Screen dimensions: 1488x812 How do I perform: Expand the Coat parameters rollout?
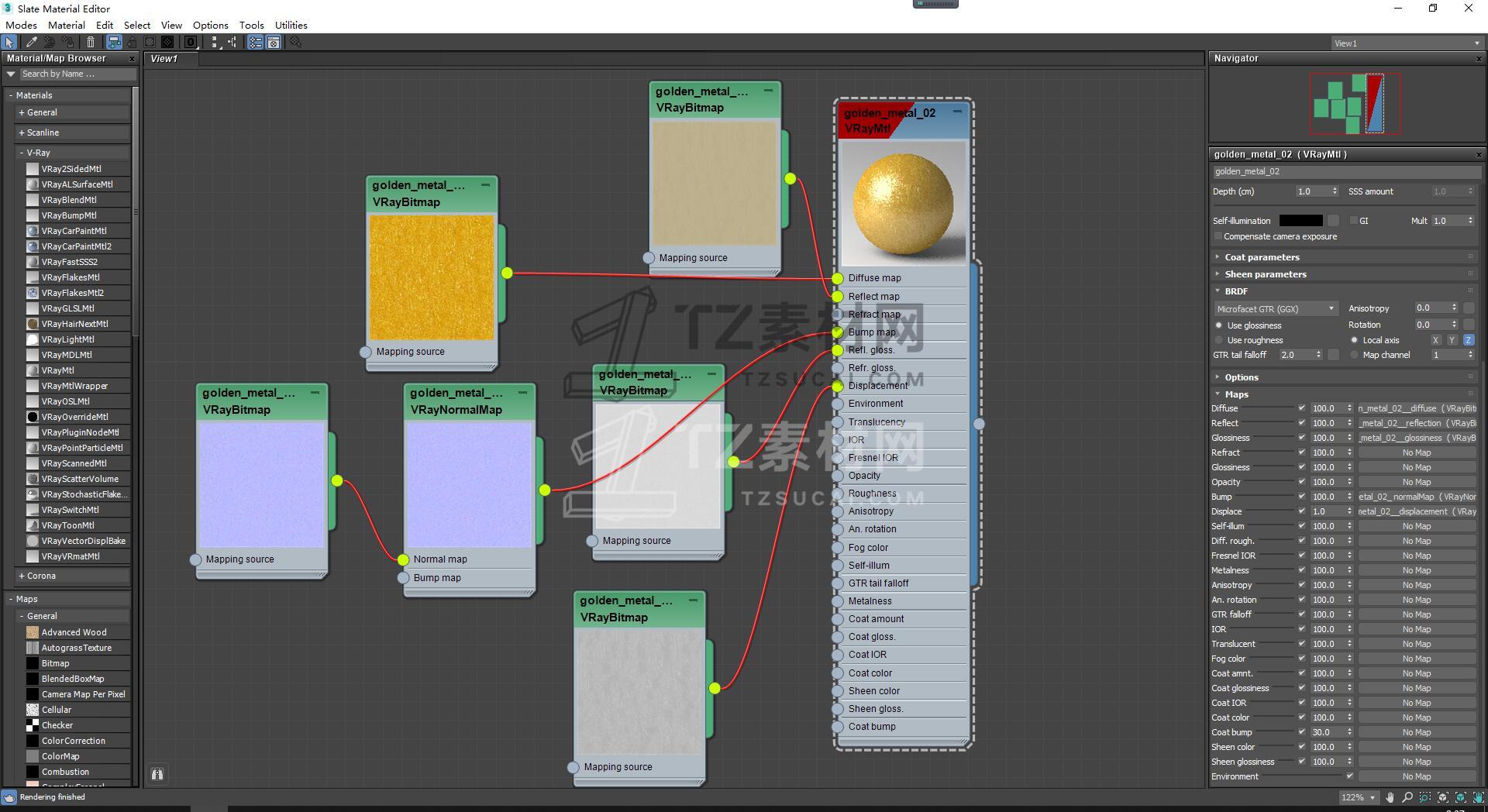point(1262,257)
